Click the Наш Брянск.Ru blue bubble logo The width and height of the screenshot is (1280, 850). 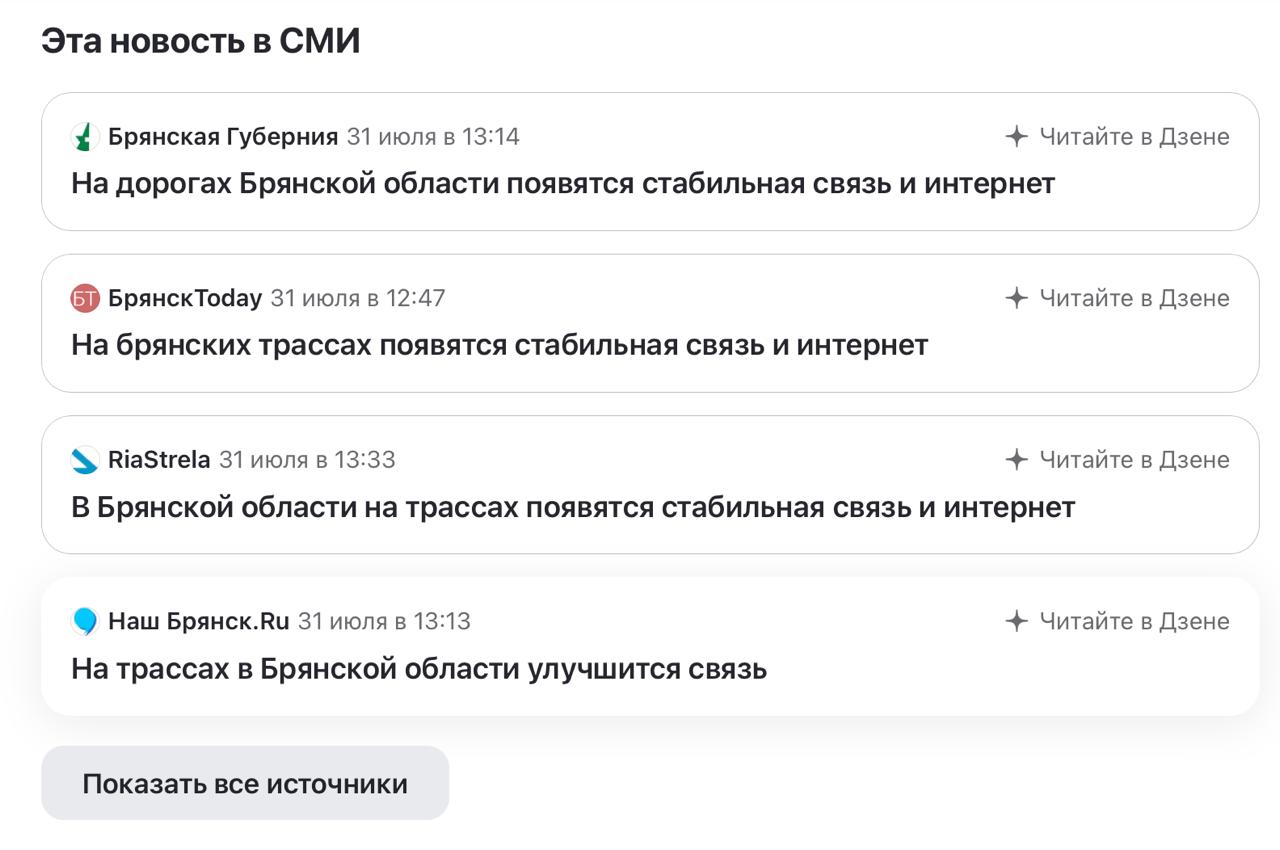[86, 621]
